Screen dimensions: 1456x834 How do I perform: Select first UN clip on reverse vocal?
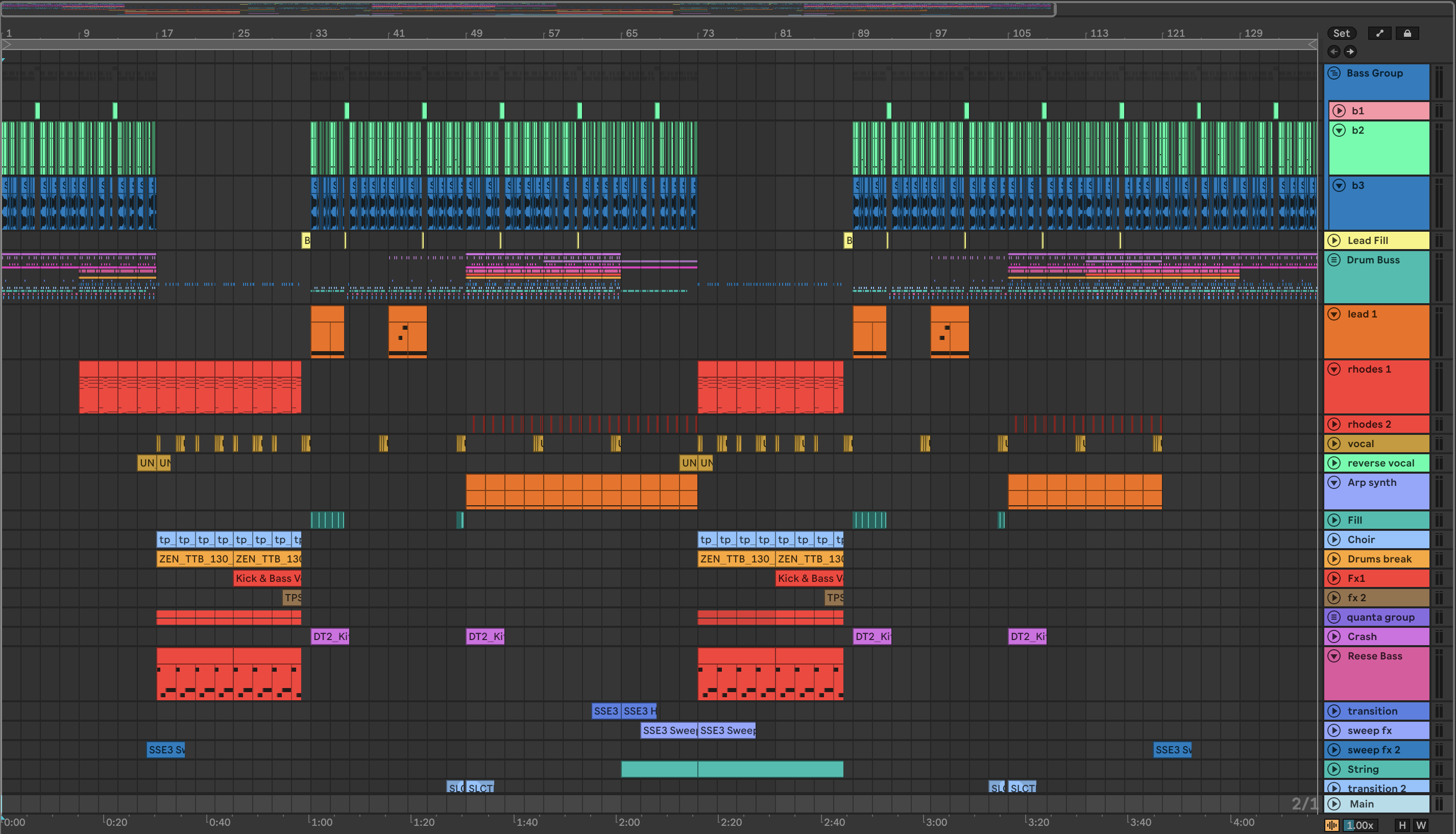coord(147,463)
